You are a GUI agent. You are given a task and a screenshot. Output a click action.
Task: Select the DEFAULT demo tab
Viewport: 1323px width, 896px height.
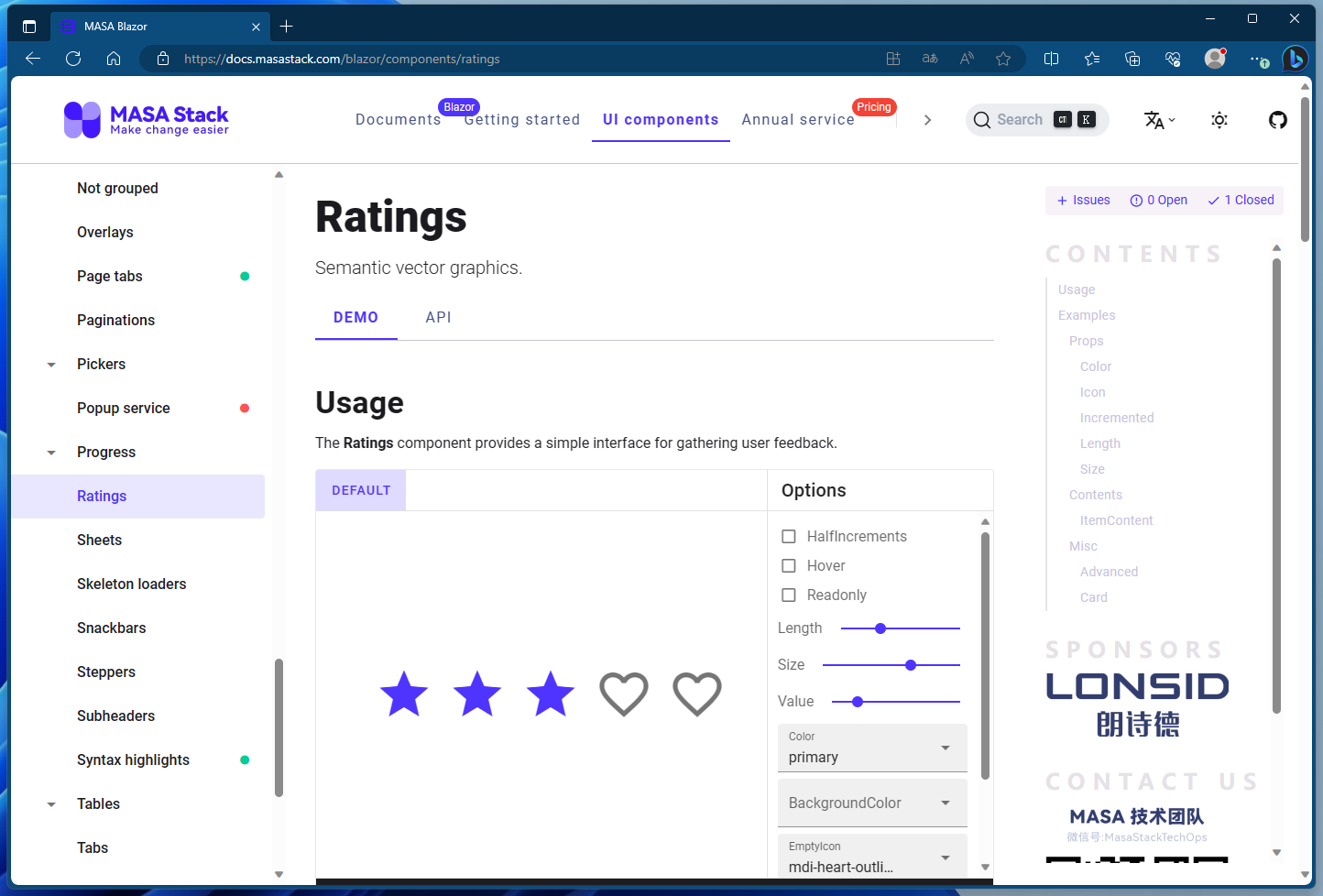click(360, 490)
